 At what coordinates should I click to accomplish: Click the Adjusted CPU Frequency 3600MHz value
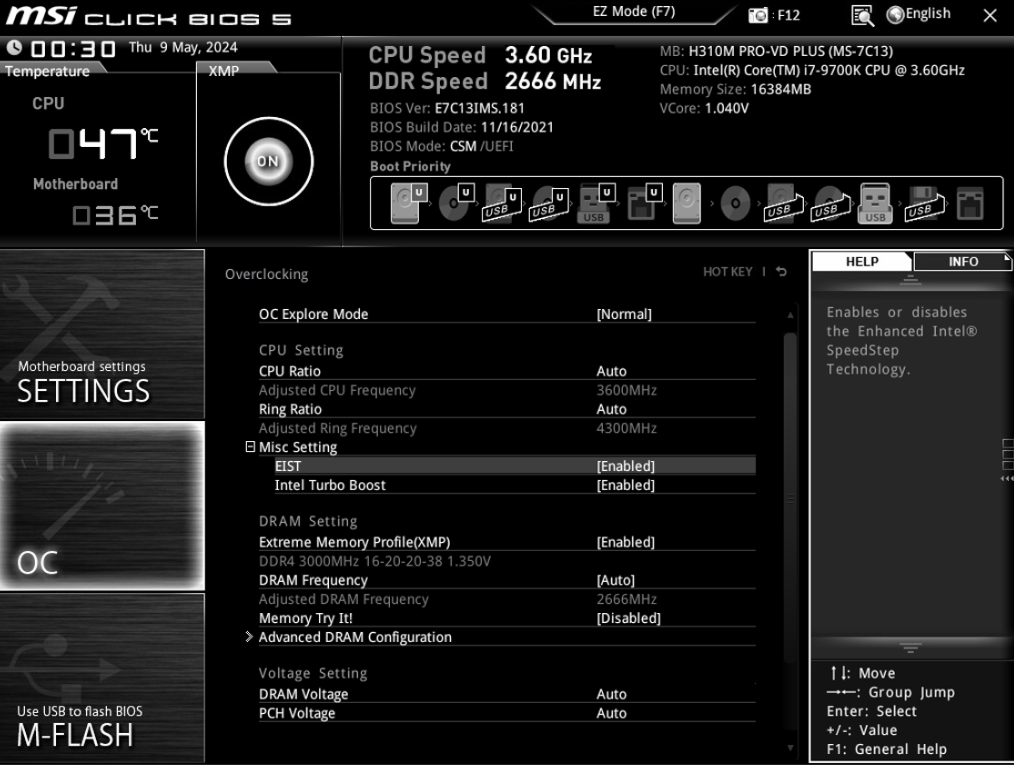(627, 391)
